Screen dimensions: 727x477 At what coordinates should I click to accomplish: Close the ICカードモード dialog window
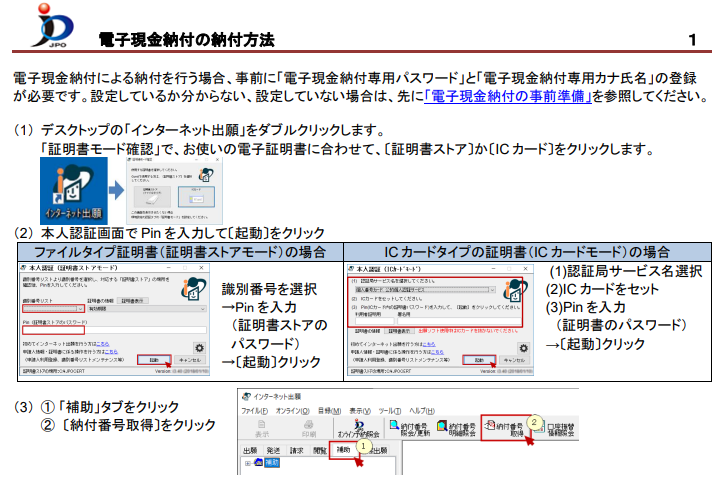tap(525, 269)
